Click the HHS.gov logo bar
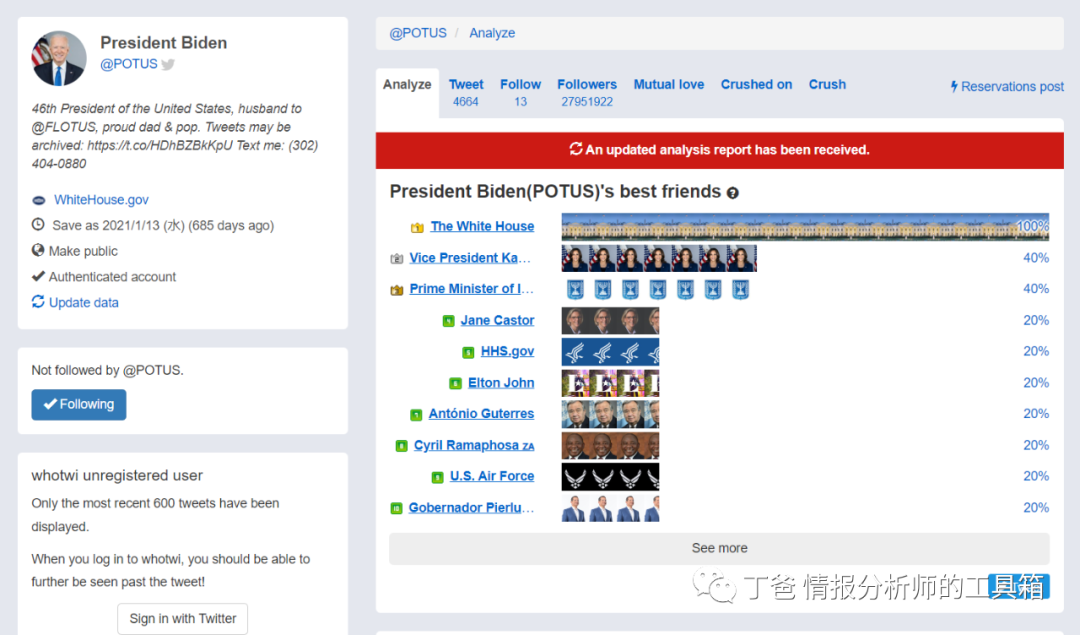The image size is (1080, 635). [610, 352]
